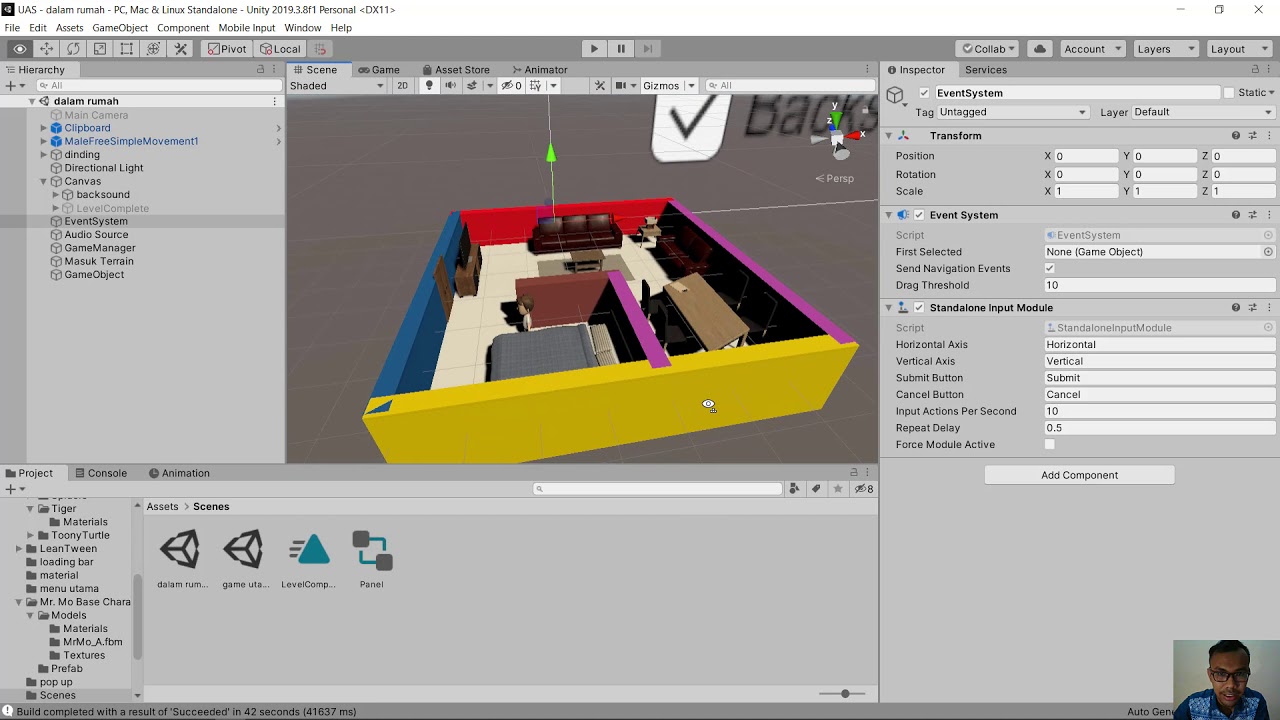1280x720 pixels.
Task: Select GameManager in Hierarchy
Action: click(100, 248)
